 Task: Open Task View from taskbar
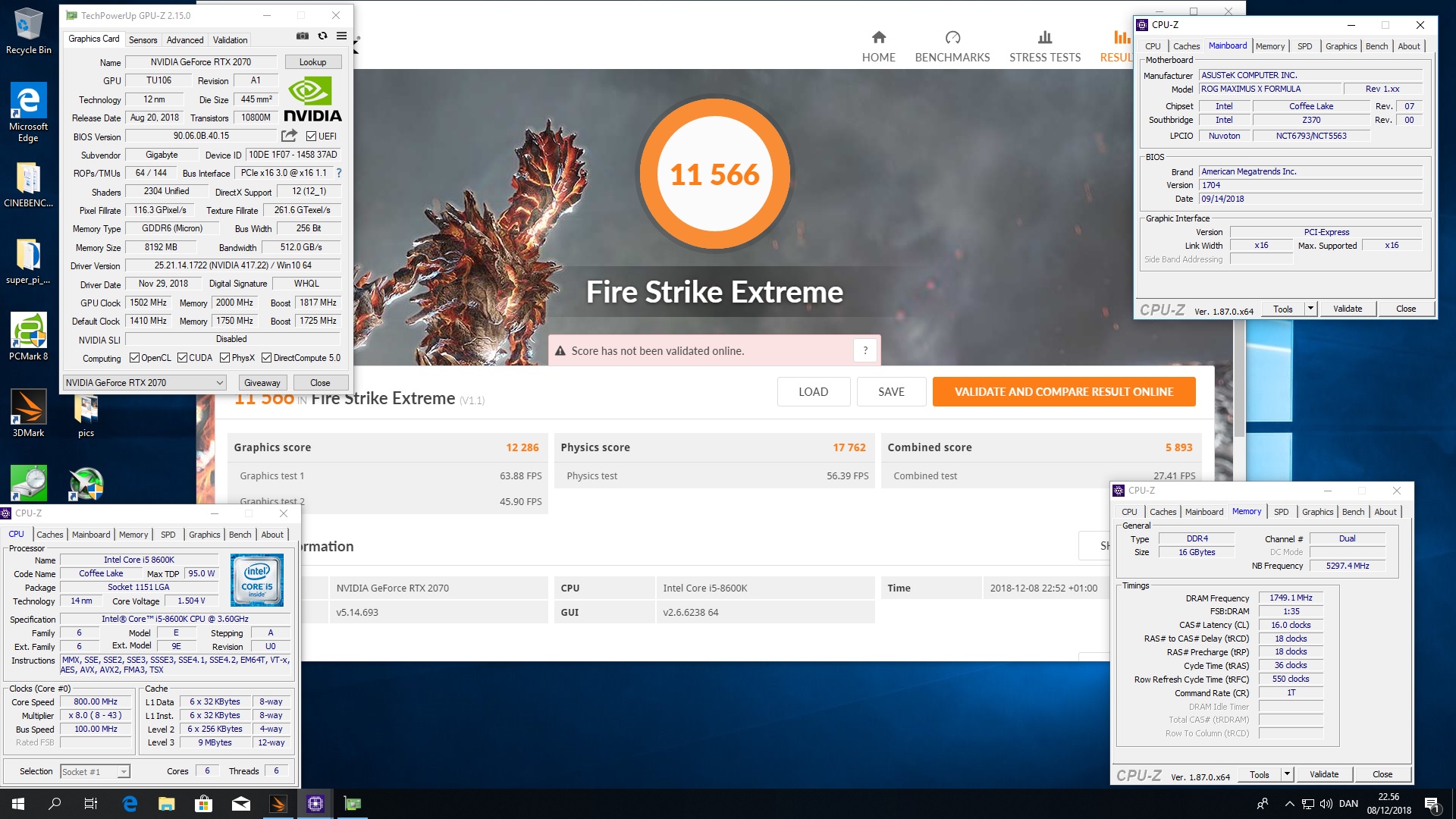(90, 804)
